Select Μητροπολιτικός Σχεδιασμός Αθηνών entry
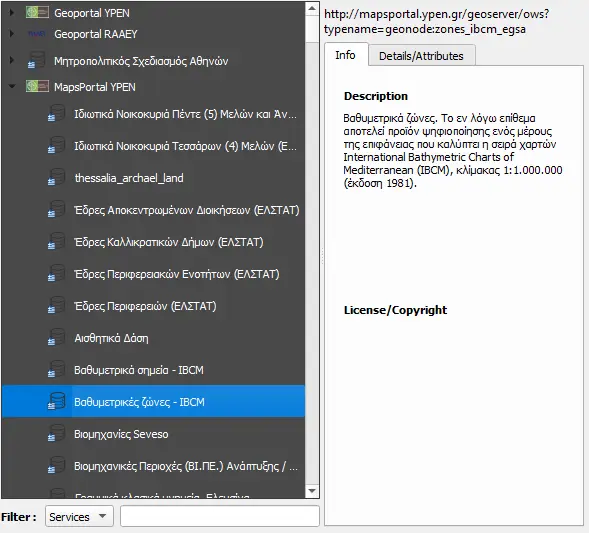This screenshot has width=589, height=533. tap(141, 61)
